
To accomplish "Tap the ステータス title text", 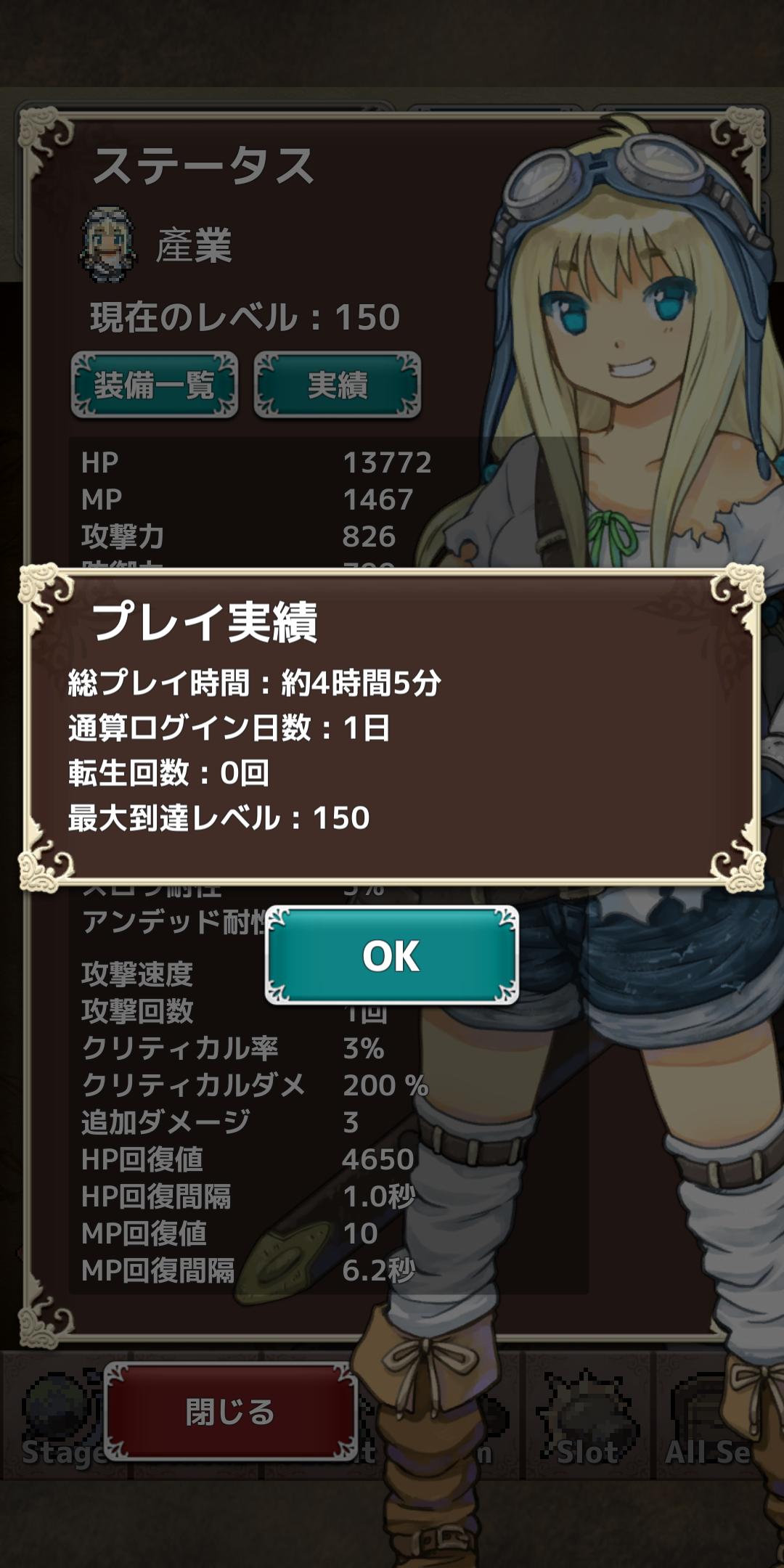I will (203, 166).
